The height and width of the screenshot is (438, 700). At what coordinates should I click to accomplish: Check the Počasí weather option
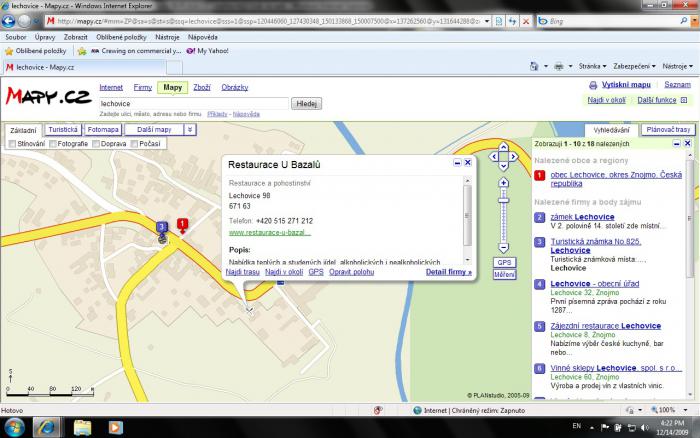click(134, 144)
